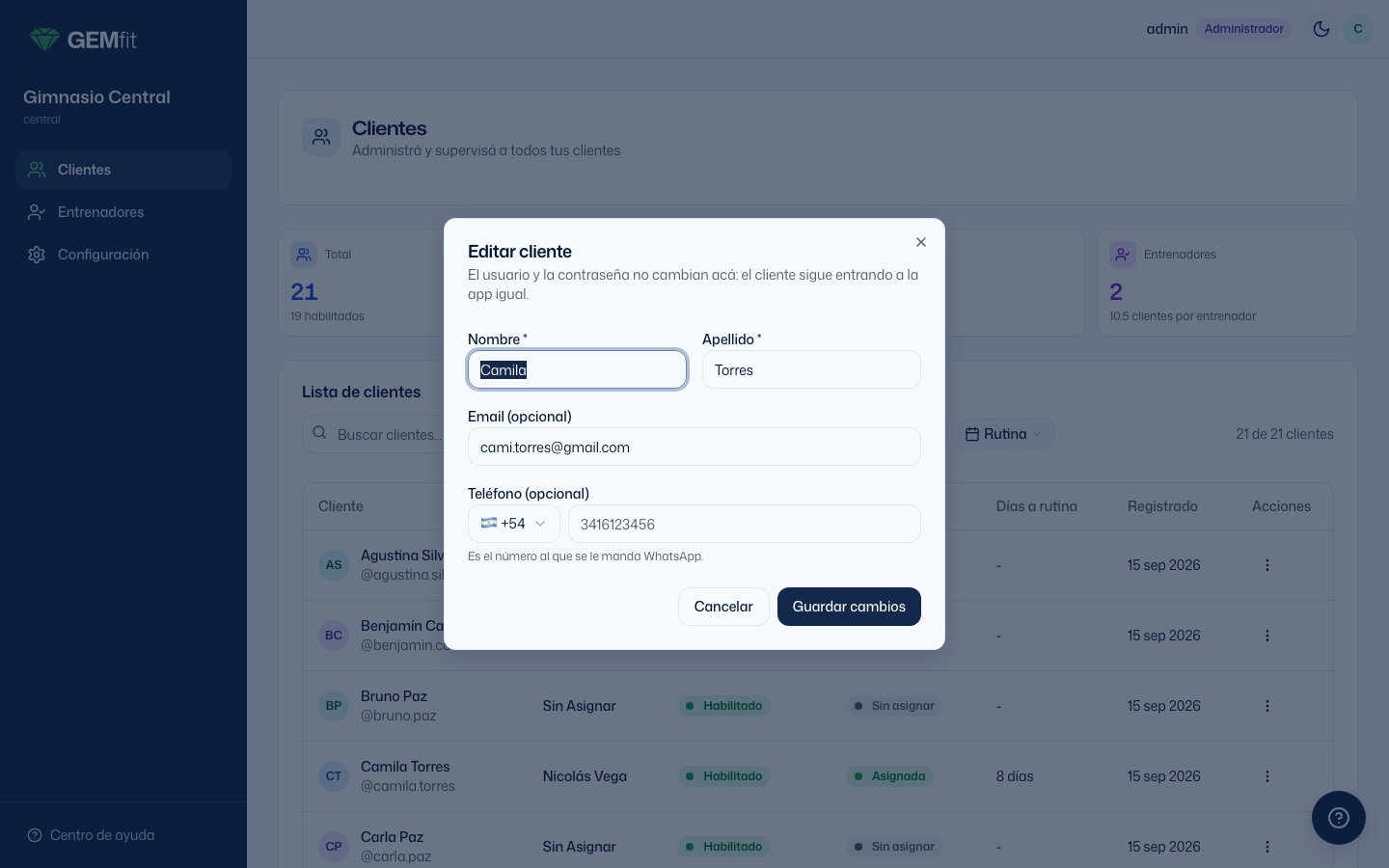Expand the Rutina filter dropdown
1389x868 pixels.
click(1004, 434)
